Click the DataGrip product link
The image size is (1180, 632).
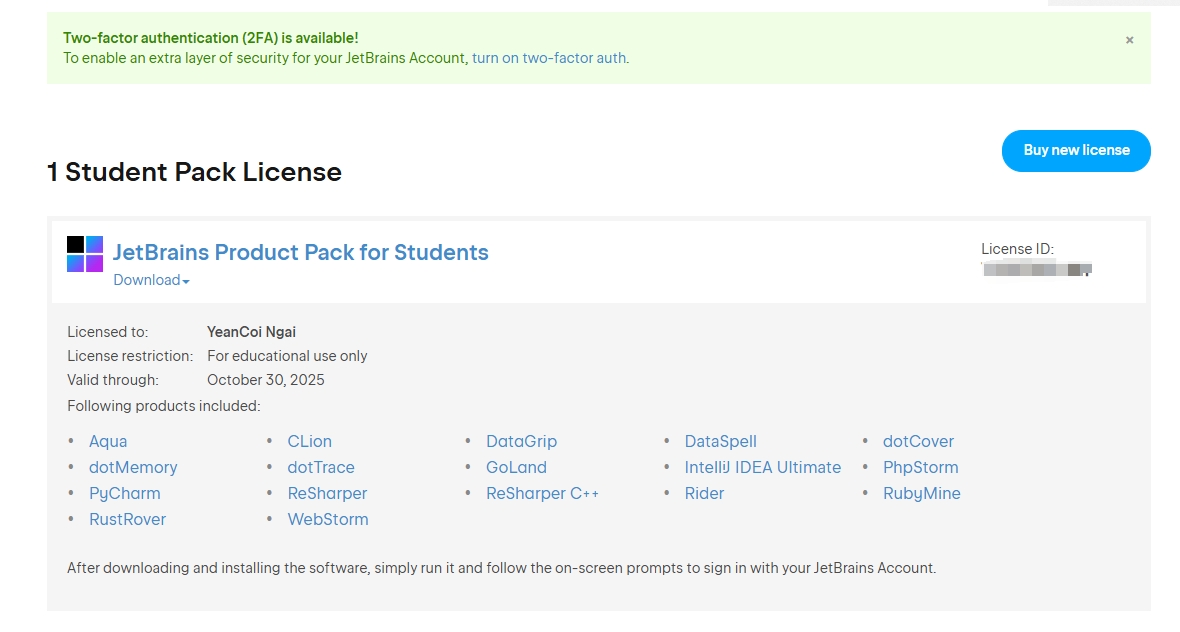point(521,441)
